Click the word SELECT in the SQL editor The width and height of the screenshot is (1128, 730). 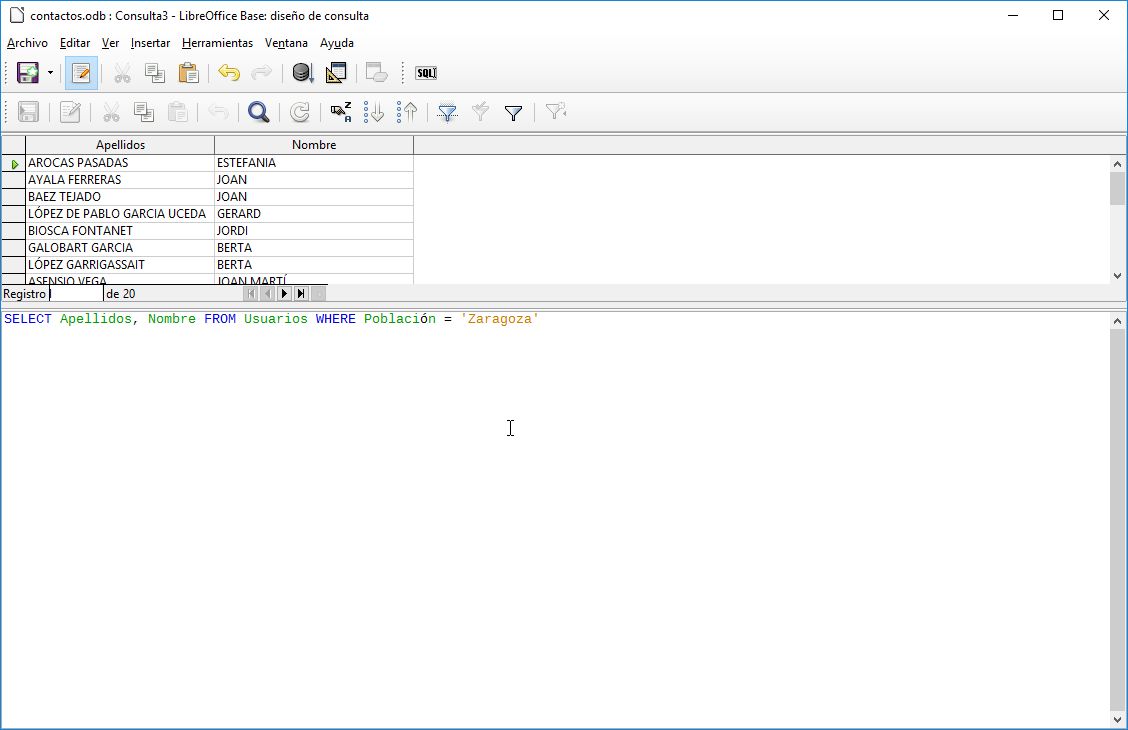[x=28, y=319]
